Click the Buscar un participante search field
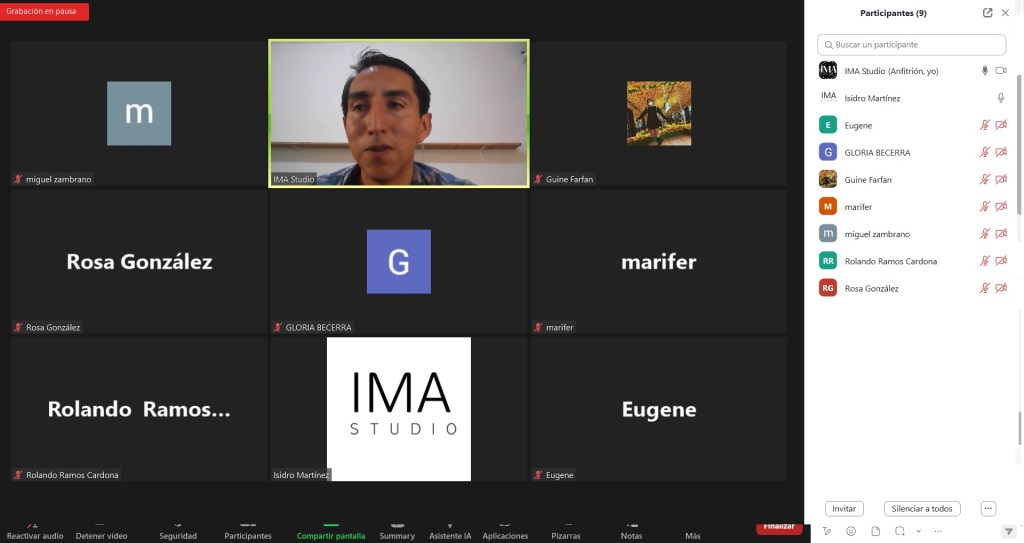1024x543 pixels. pos(911,45)
